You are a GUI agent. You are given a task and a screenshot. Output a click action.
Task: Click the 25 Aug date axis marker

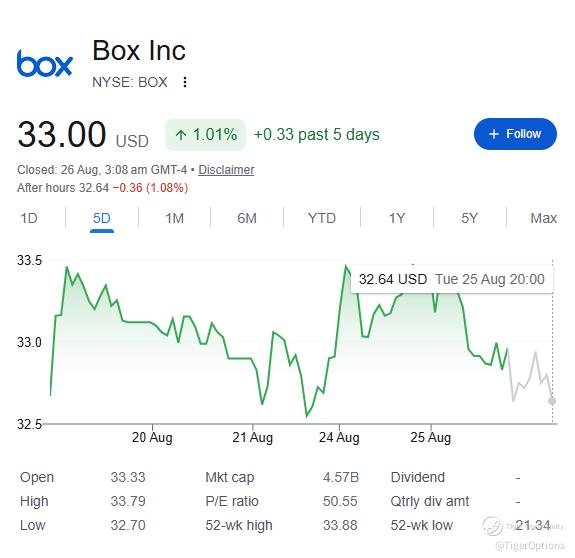click(431, 437)
